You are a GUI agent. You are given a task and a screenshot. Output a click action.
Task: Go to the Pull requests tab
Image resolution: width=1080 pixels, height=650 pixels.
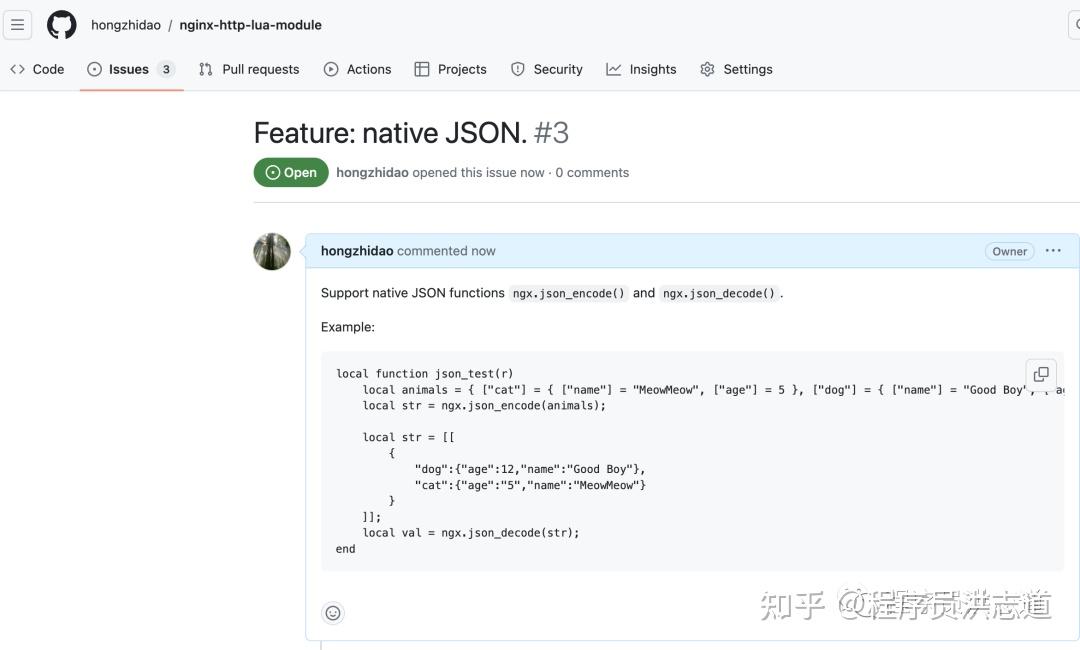[249, 69]
